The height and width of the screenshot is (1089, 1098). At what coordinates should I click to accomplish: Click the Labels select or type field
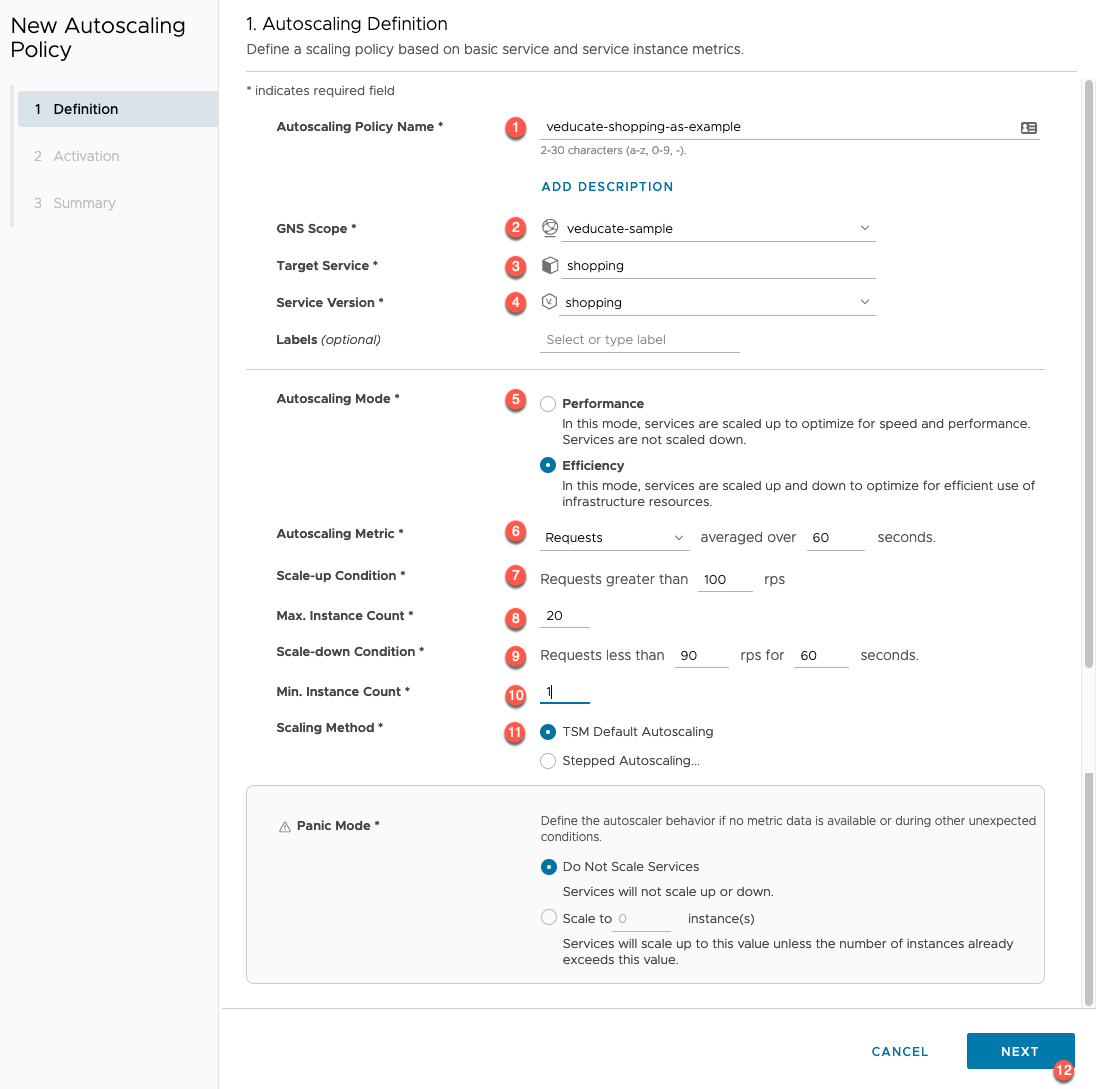pos(639,340)
